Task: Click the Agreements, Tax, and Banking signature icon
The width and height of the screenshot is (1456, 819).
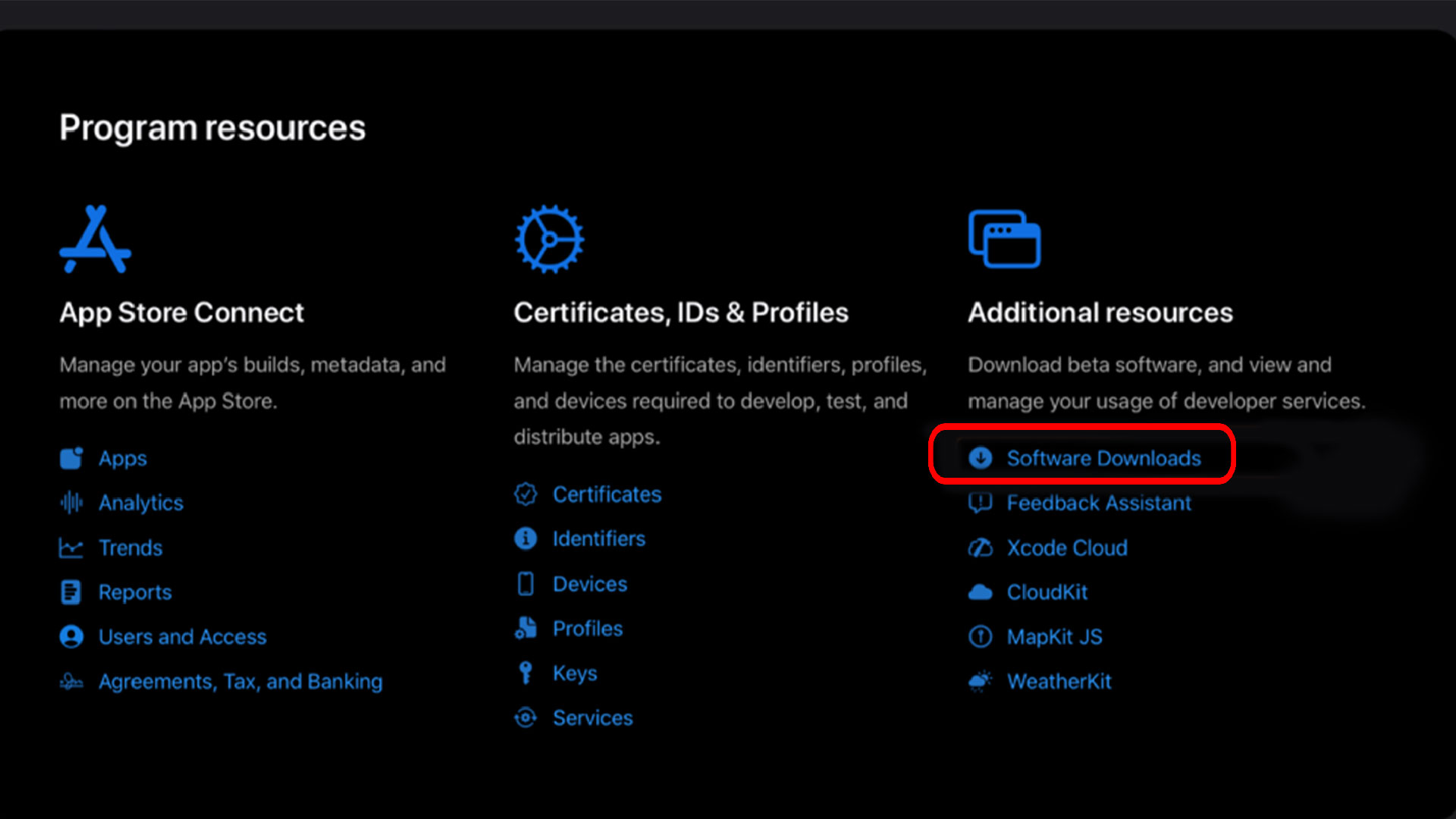Action: (x=71, y=682)
